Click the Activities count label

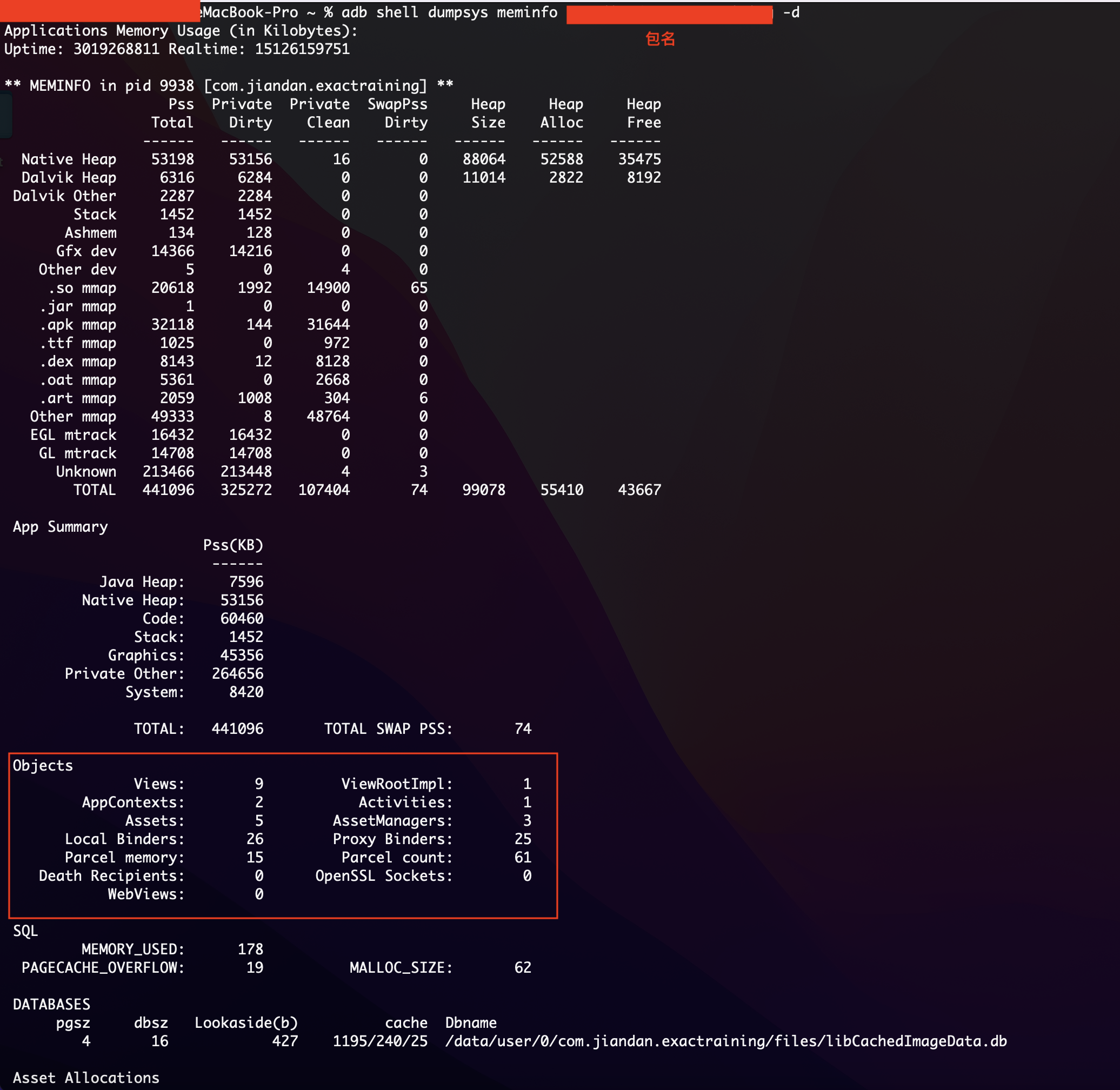pyautogui.click(x=405, y=802)
